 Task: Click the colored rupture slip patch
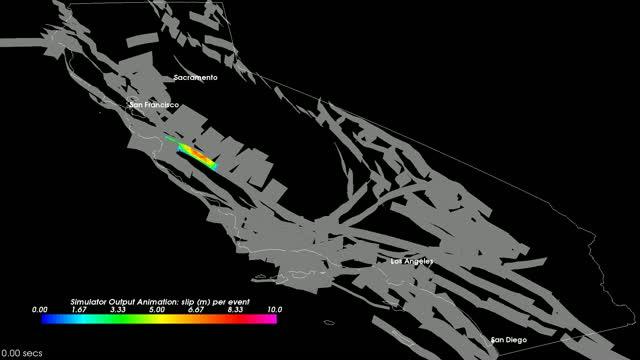192,153
